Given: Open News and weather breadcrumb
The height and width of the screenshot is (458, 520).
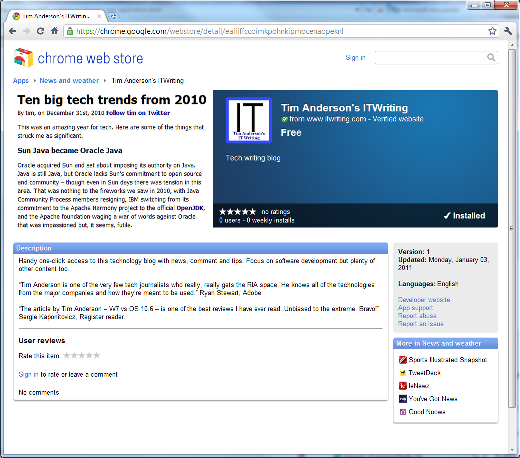Looking at the screenshot, I should 69,81.
